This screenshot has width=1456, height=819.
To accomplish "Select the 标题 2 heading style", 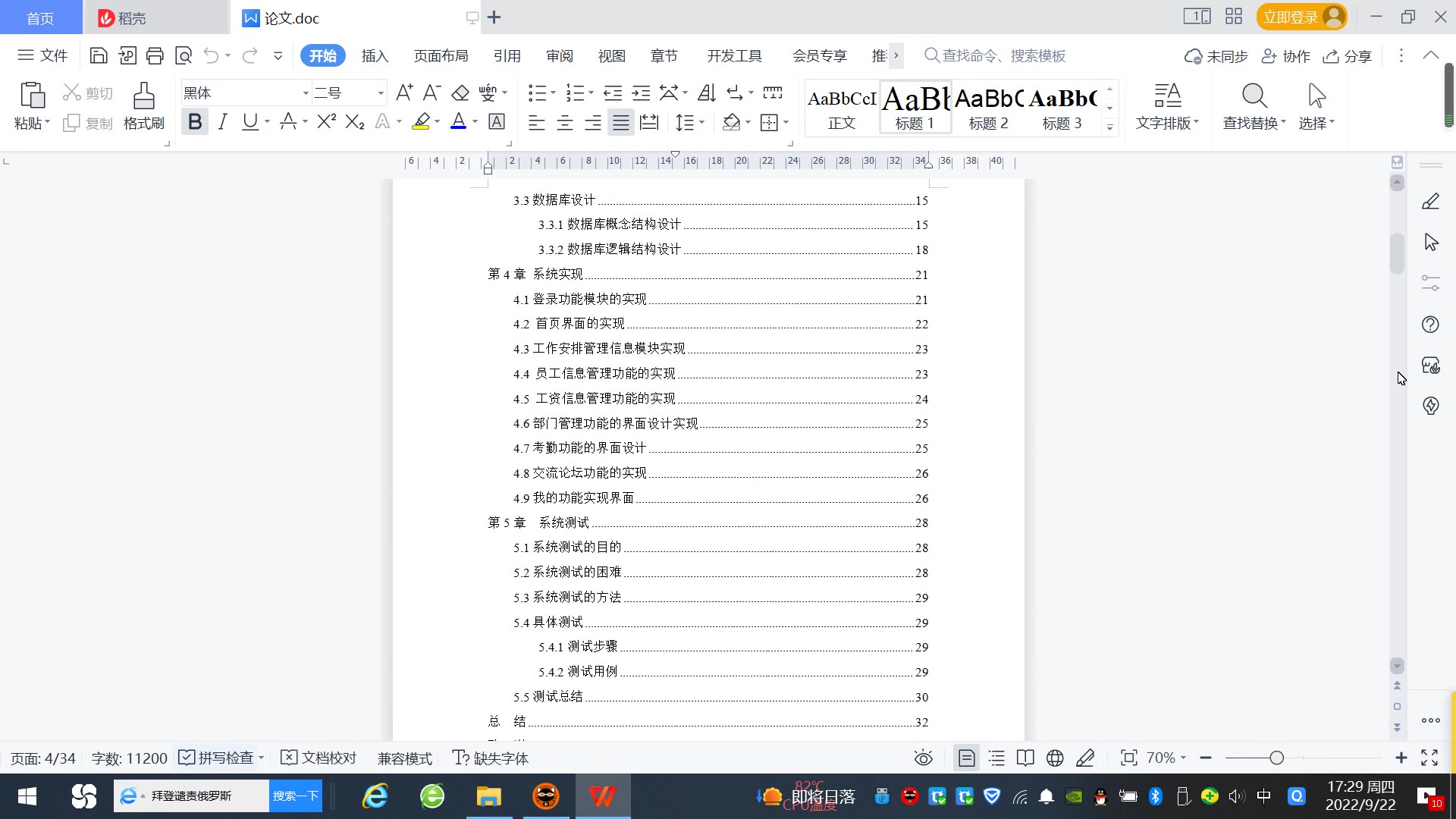I will [x=988, y=108].
